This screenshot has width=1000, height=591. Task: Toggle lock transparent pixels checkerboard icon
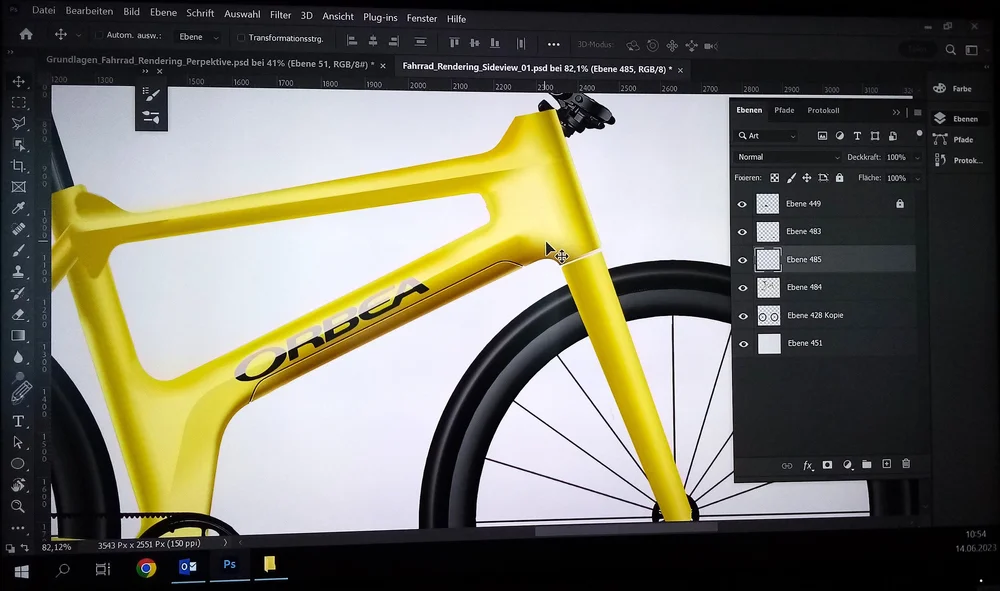[x=774, y=179]
